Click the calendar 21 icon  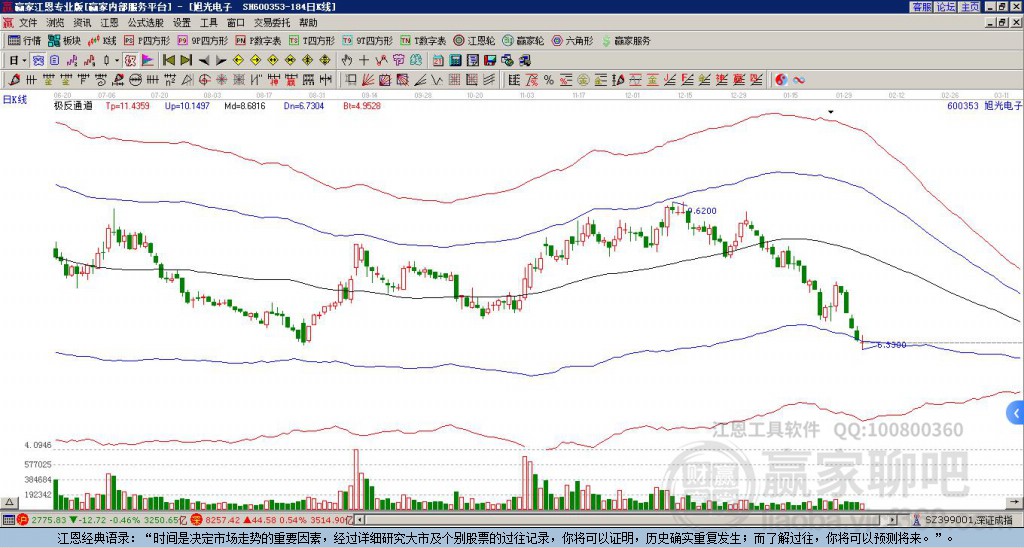point(438,61)
